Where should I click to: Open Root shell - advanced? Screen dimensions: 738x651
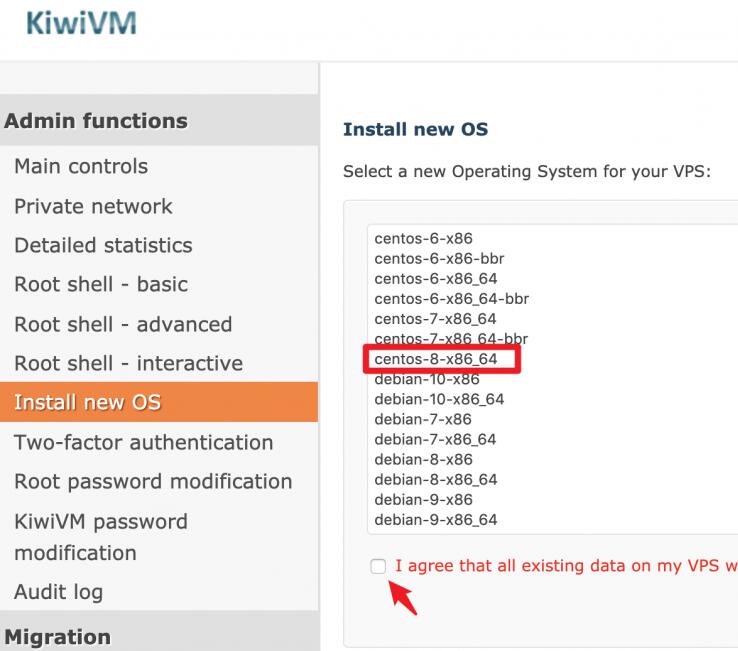[x=123, y=324]
